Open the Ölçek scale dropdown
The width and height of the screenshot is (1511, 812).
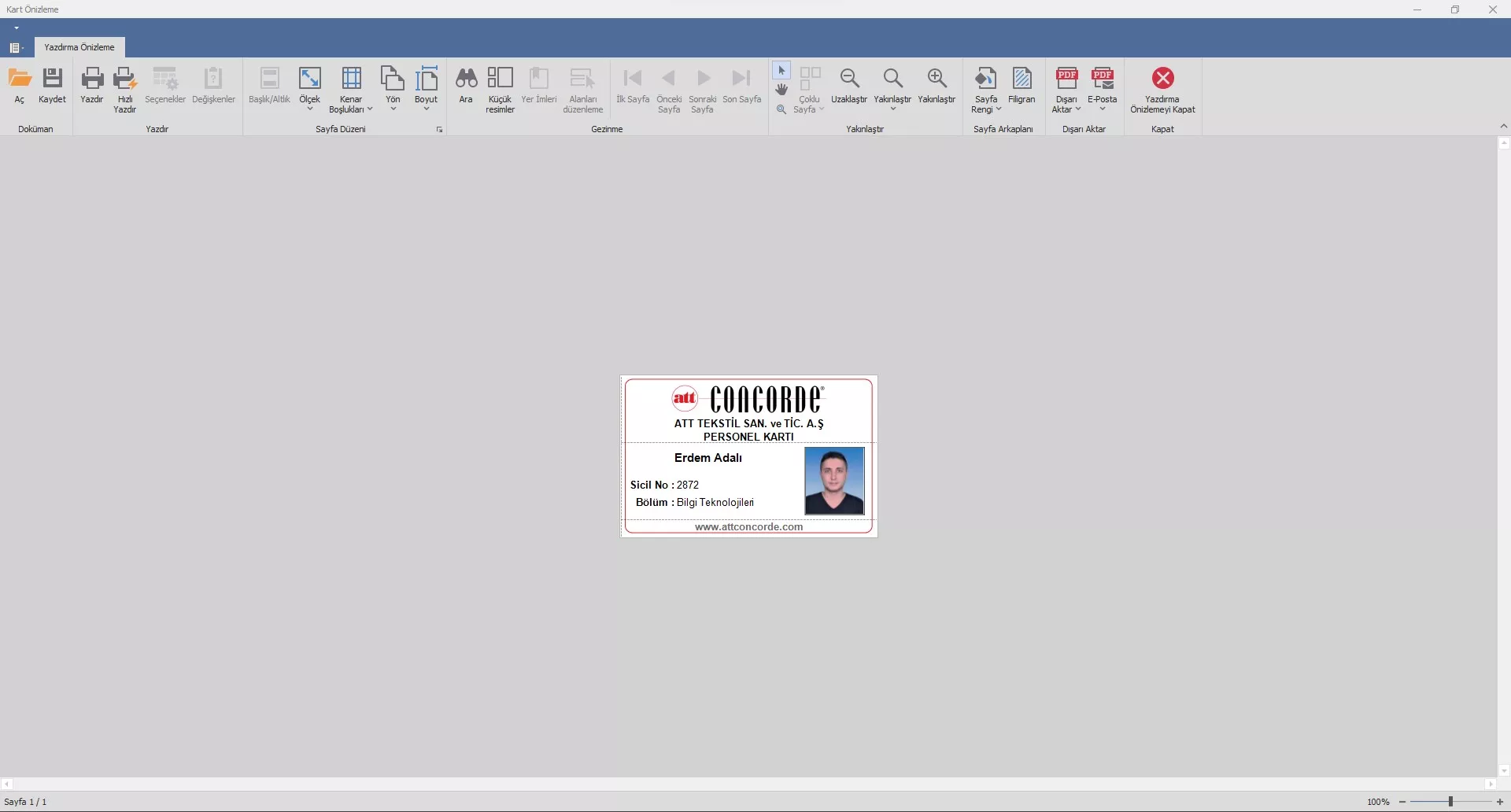[310, 90]
